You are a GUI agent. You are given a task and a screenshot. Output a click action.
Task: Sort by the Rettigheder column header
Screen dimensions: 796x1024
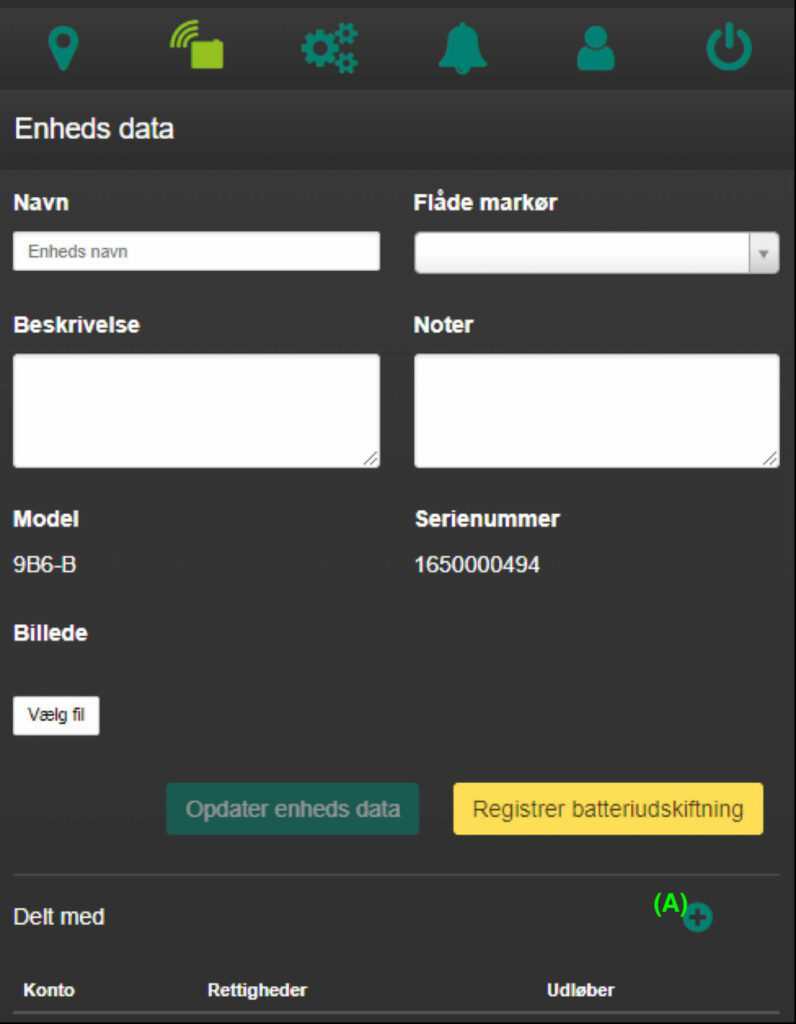257,990
